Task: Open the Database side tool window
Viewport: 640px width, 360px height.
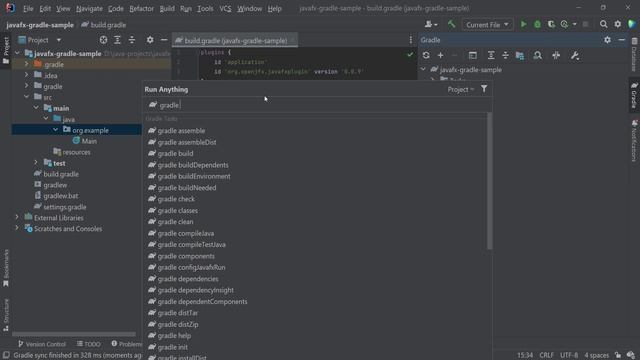Action: click(634, 54)
